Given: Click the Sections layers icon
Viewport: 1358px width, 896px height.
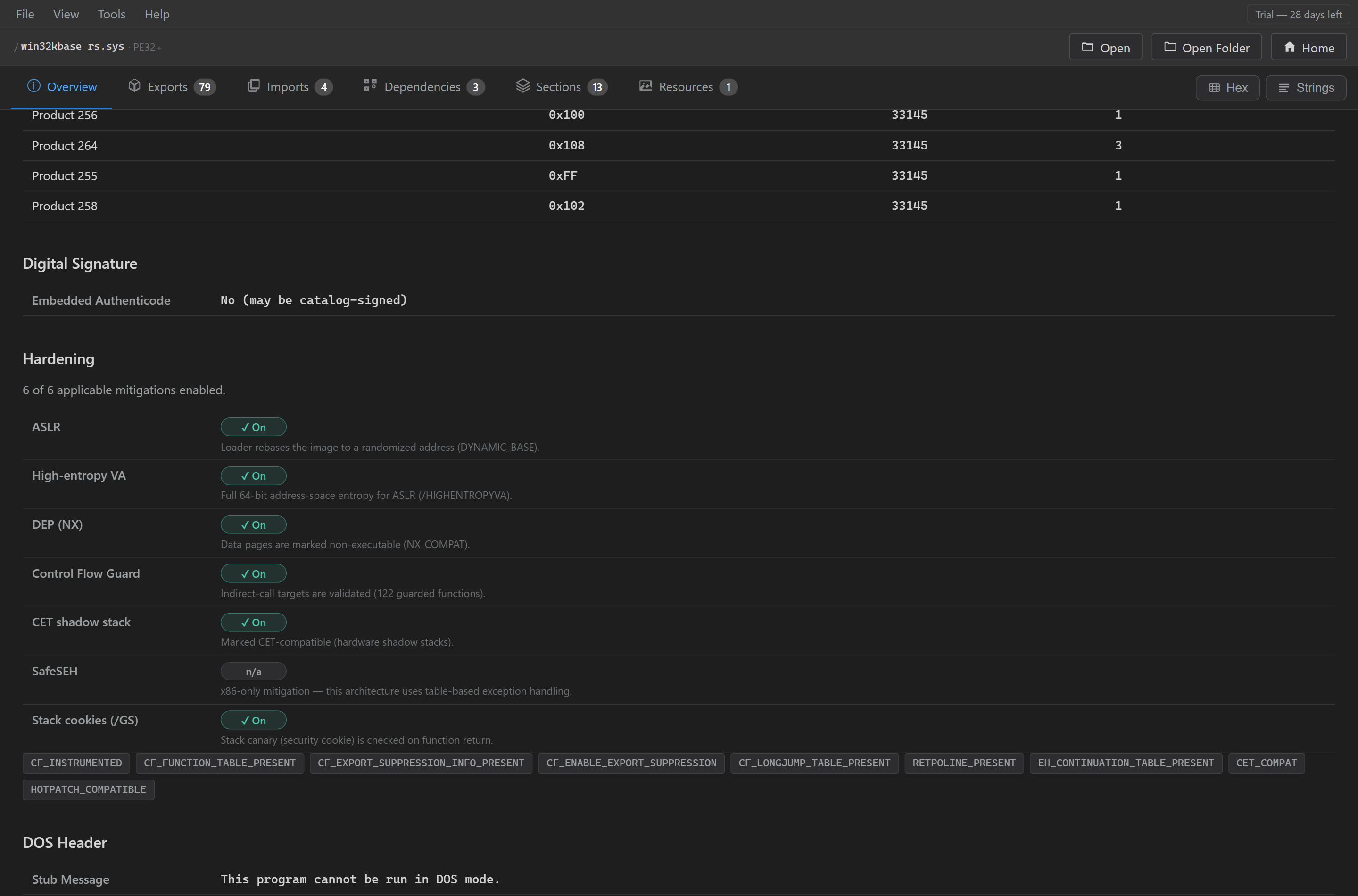Looking at the screenshot, I should (523, 86).
